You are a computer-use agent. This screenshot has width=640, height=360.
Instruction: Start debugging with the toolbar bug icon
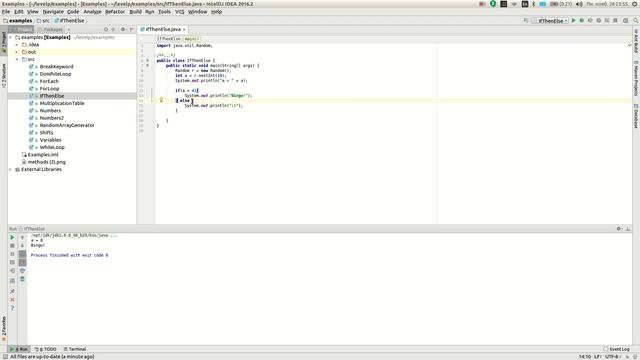tap(582, 20)
